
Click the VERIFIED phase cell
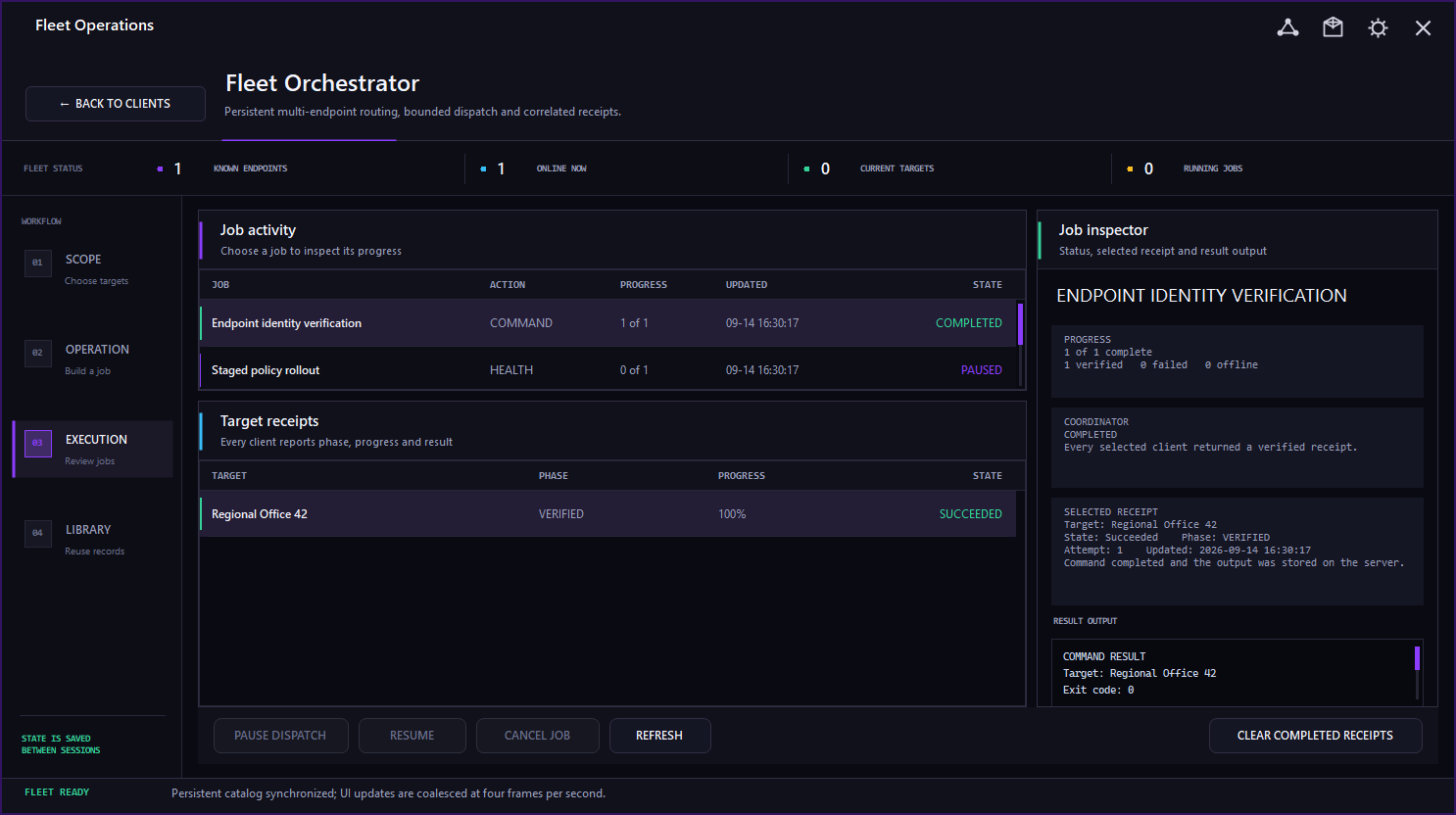tap(561, 514)
